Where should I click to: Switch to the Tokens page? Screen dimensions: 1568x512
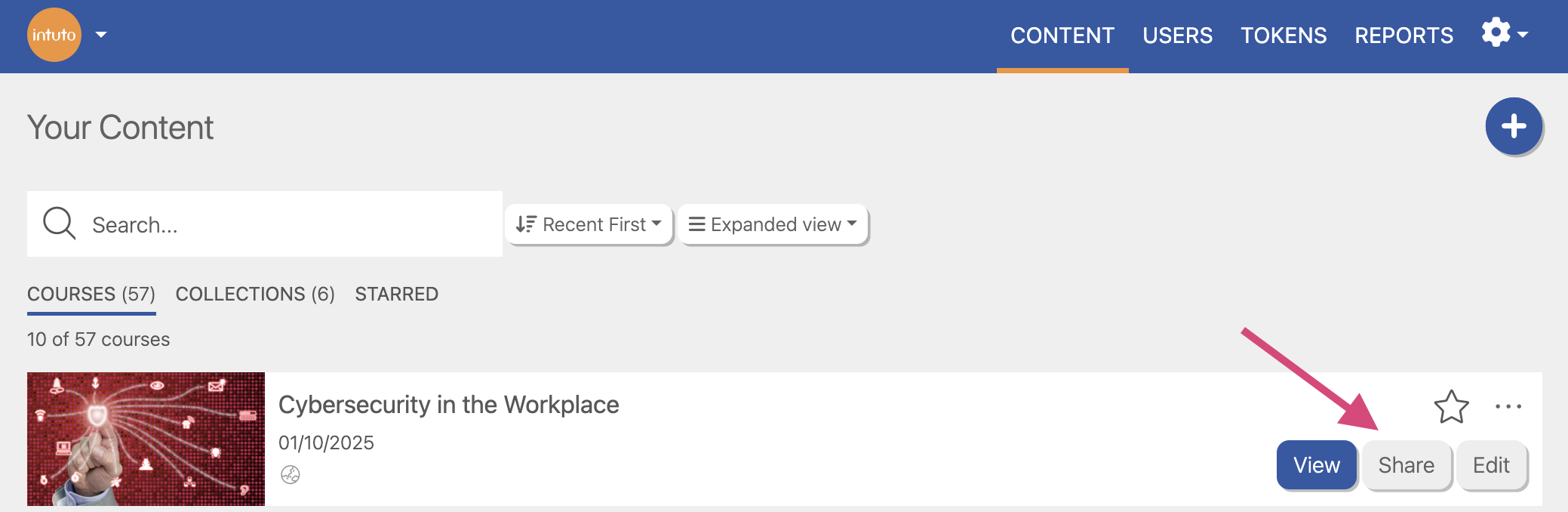(x=1284, y=35)
